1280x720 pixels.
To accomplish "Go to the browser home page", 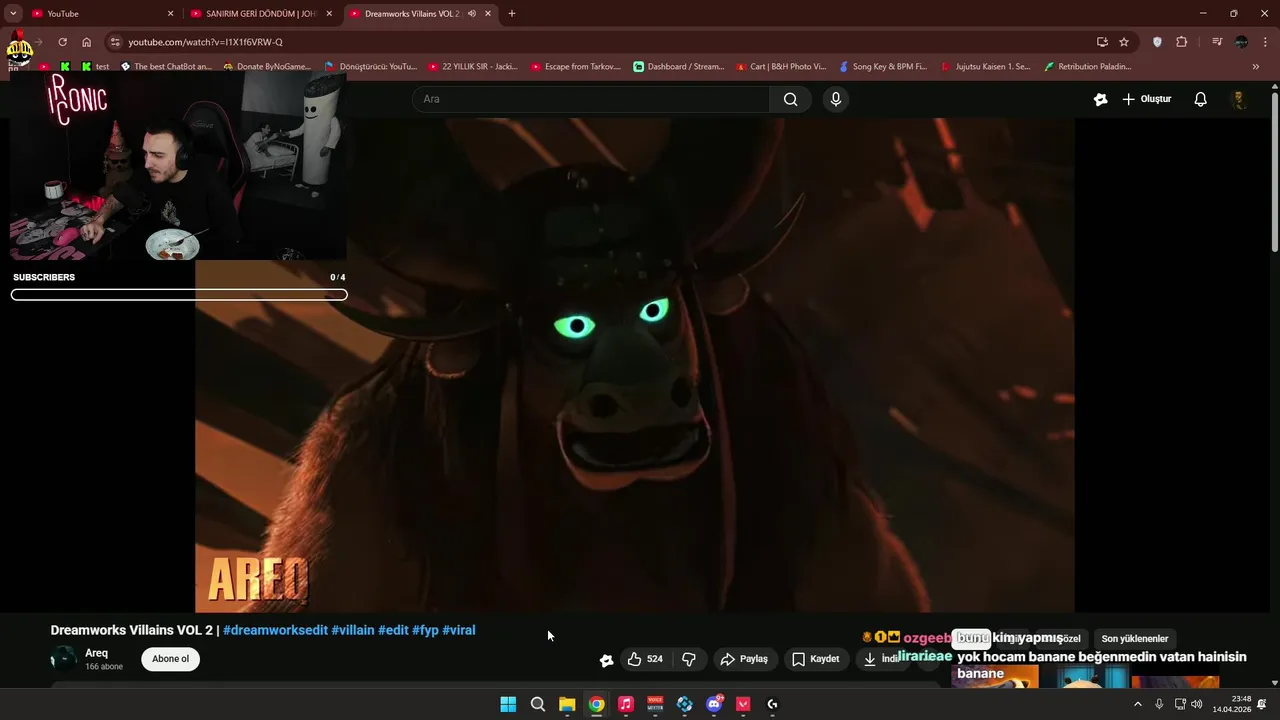I will click(86, 42).
